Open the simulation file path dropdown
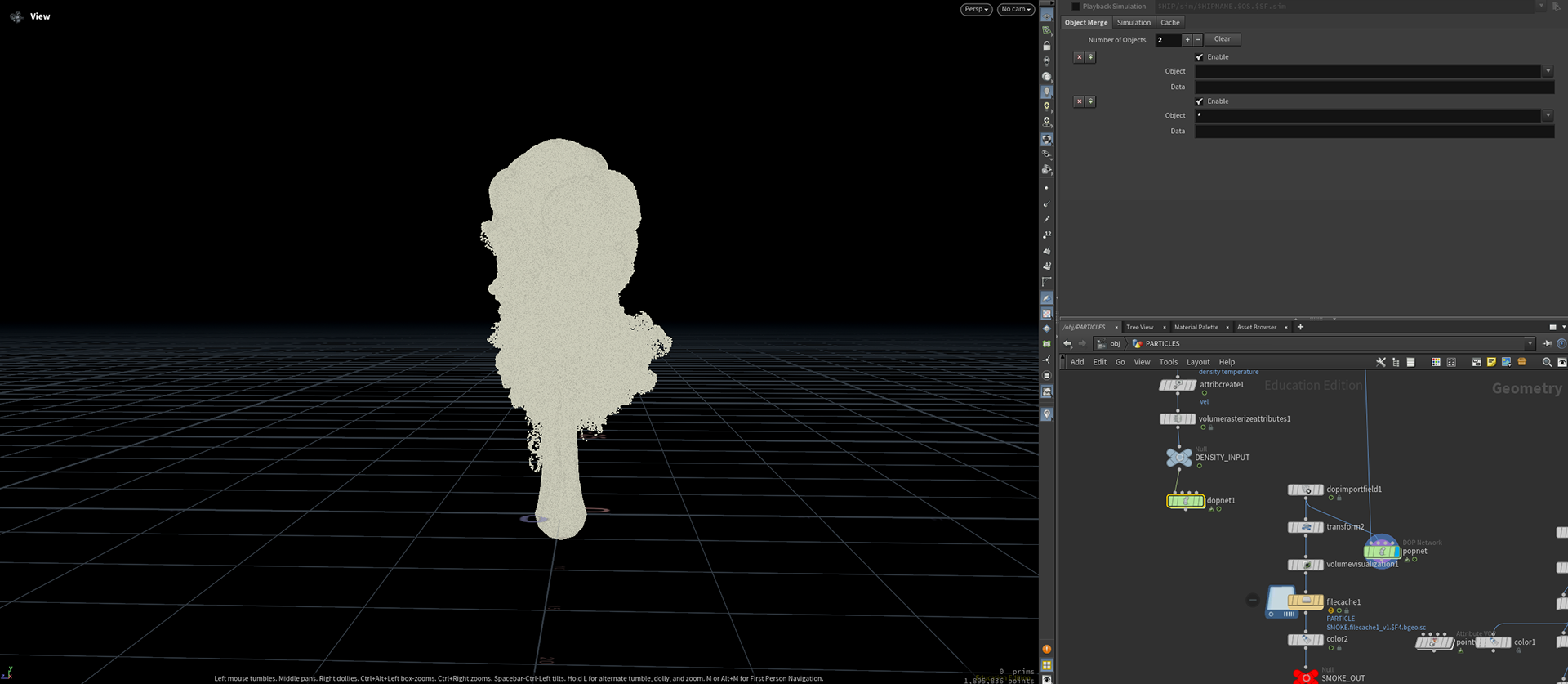 (1541, 7)
